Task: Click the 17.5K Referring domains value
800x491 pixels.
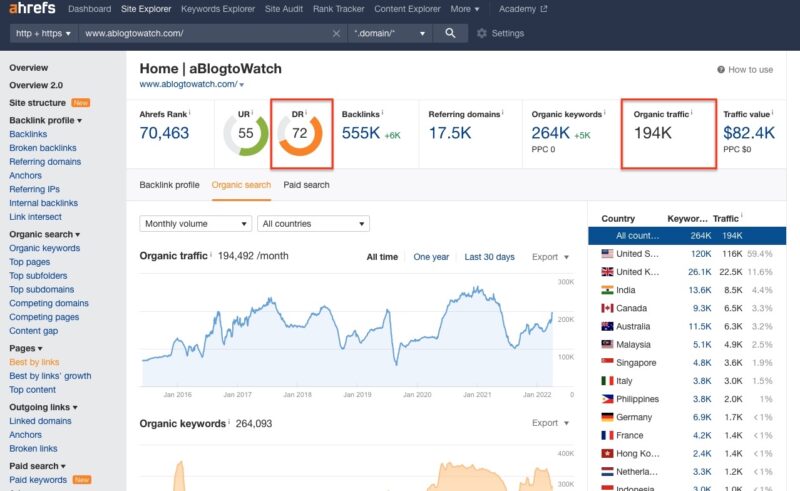Action: point(449,133)
